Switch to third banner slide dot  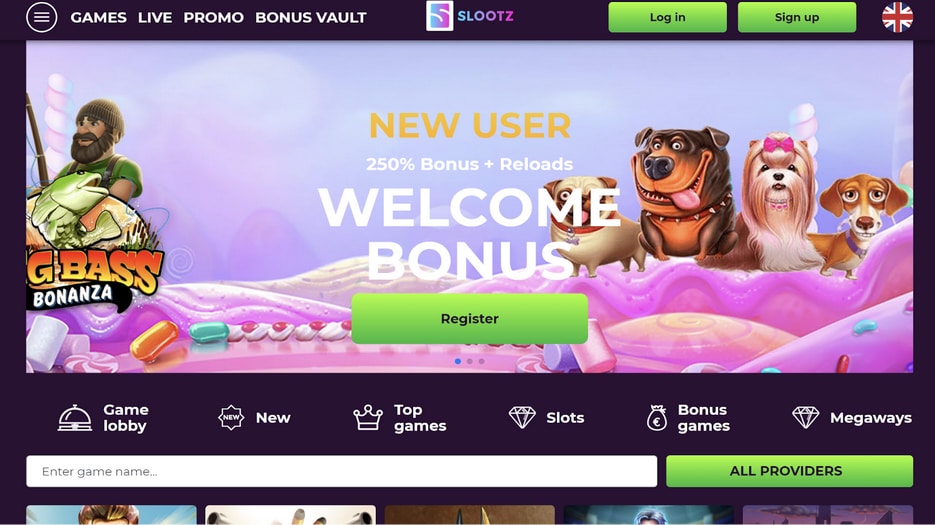(482, 361)
